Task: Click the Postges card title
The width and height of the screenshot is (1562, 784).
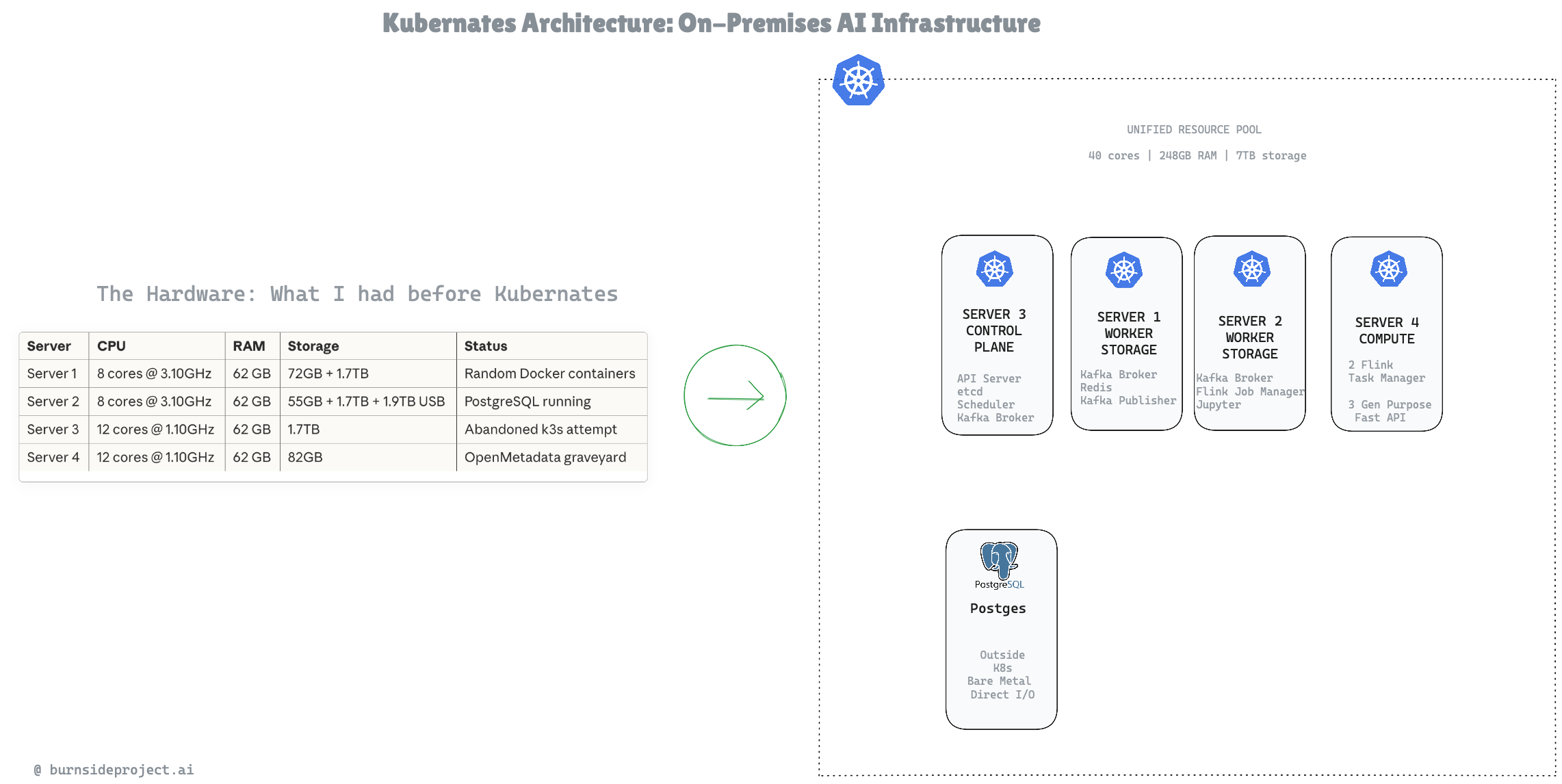Action: pos(998,608)
